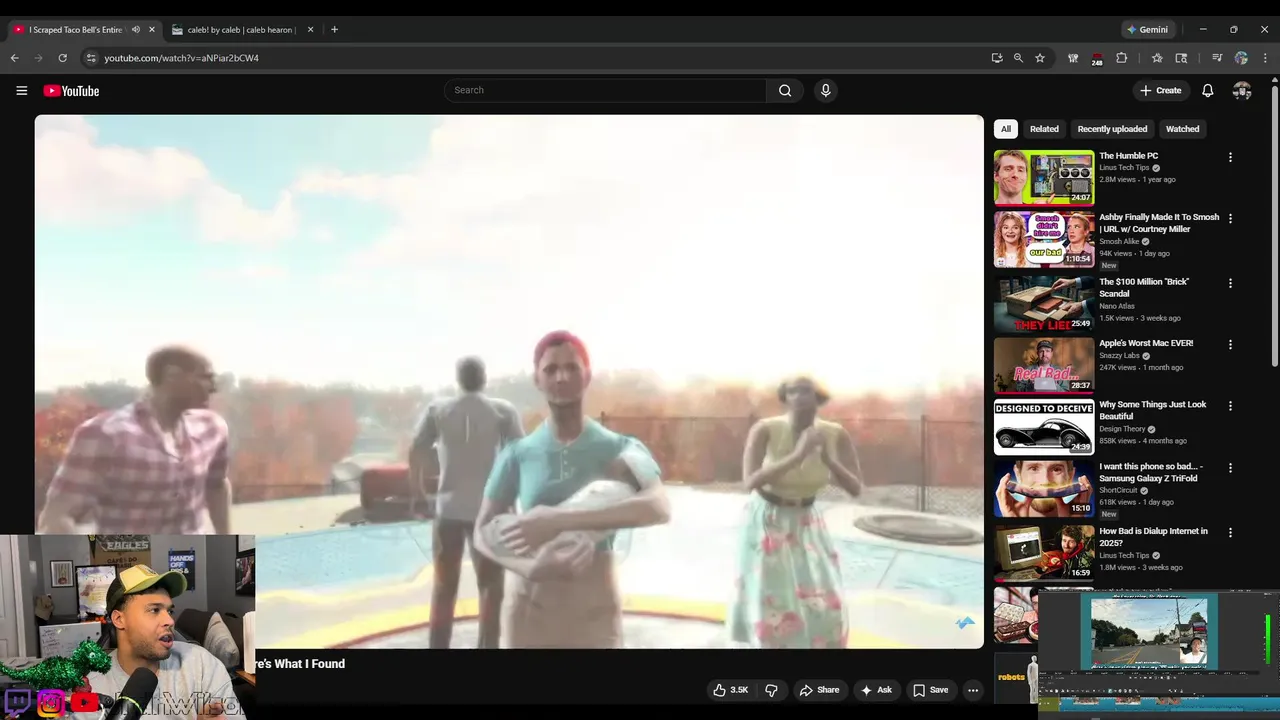The image size is (1280, 720).
Task: Close the caleb hearon tab
Action: 310,30
